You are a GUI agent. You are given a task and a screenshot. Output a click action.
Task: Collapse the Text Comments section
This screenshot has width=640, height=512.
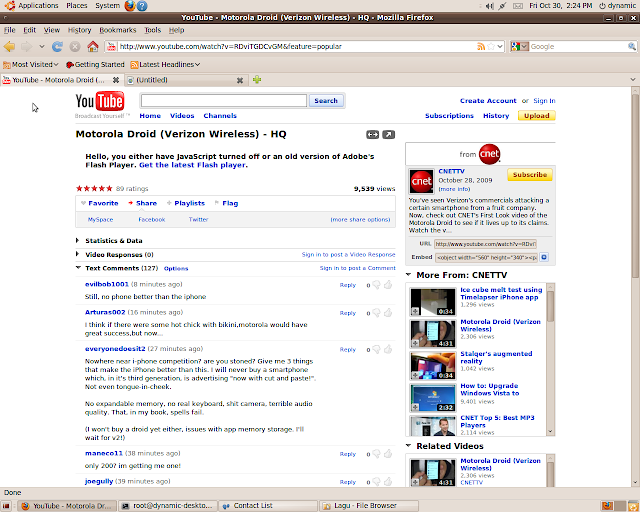[78, 268]
